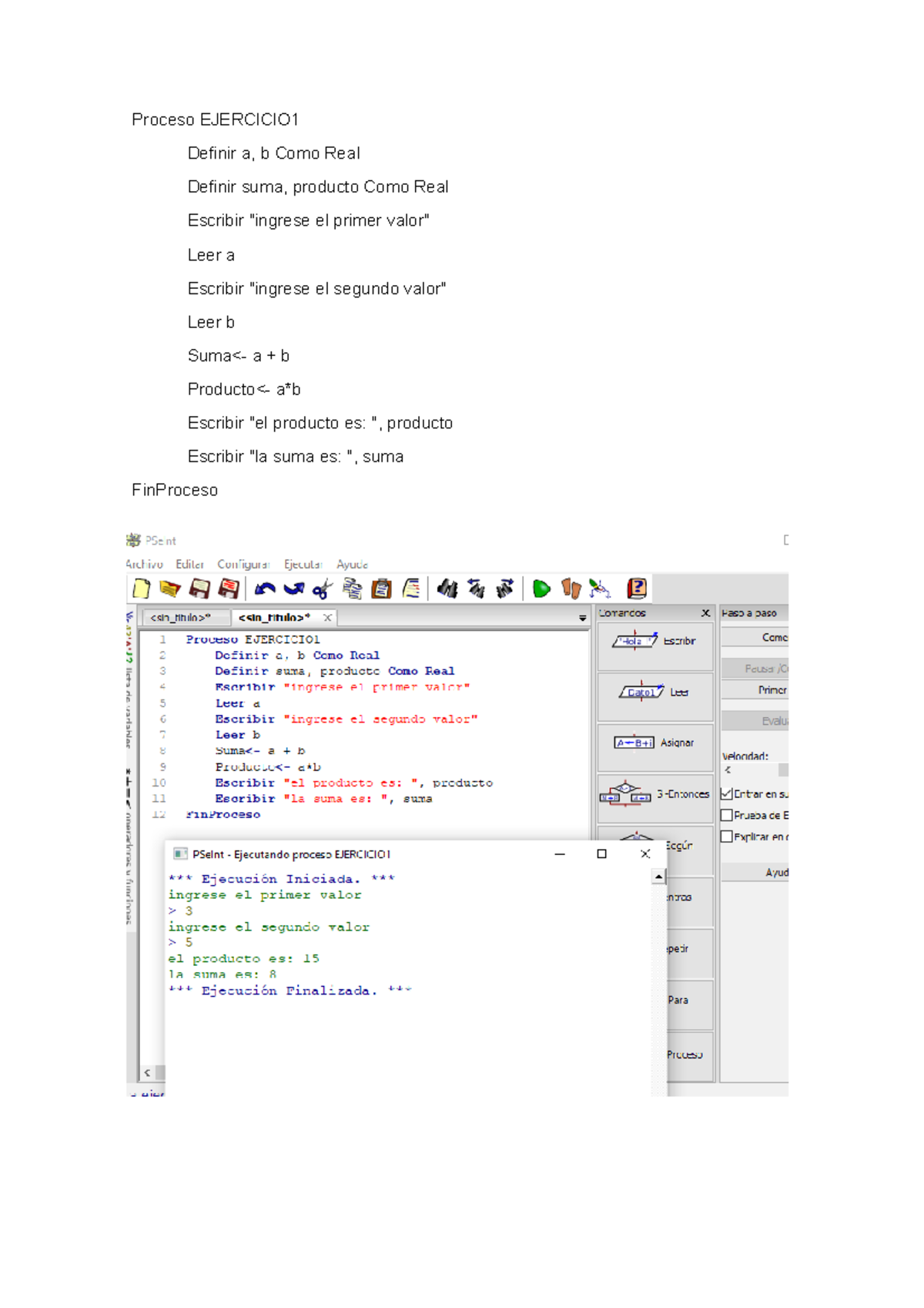Click the Find next icon
The image size is (924, 1308).
(505, 589)
